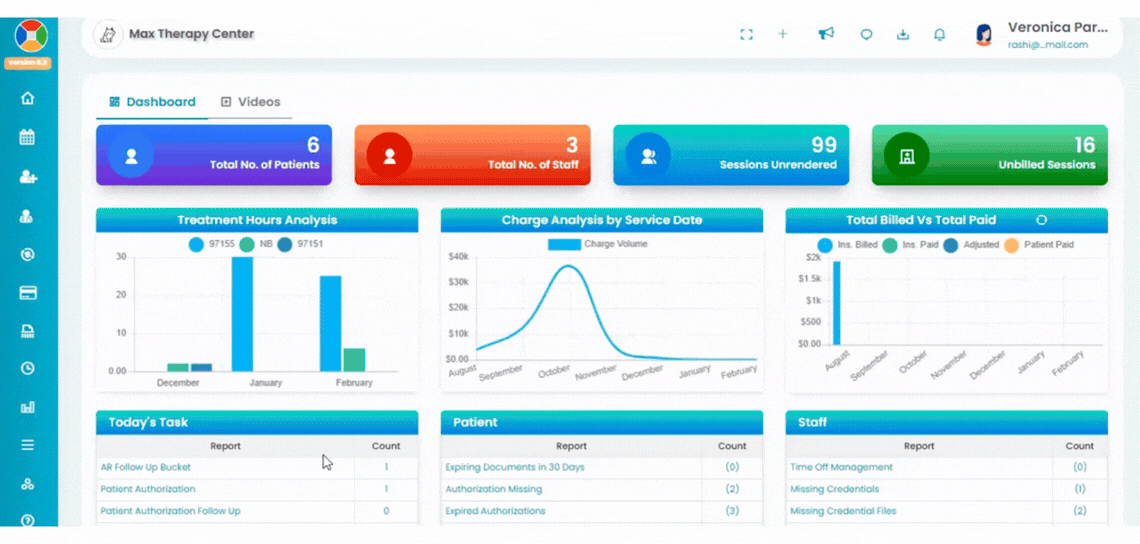Open AR Follow Up Bucket report

pos(146,467)
